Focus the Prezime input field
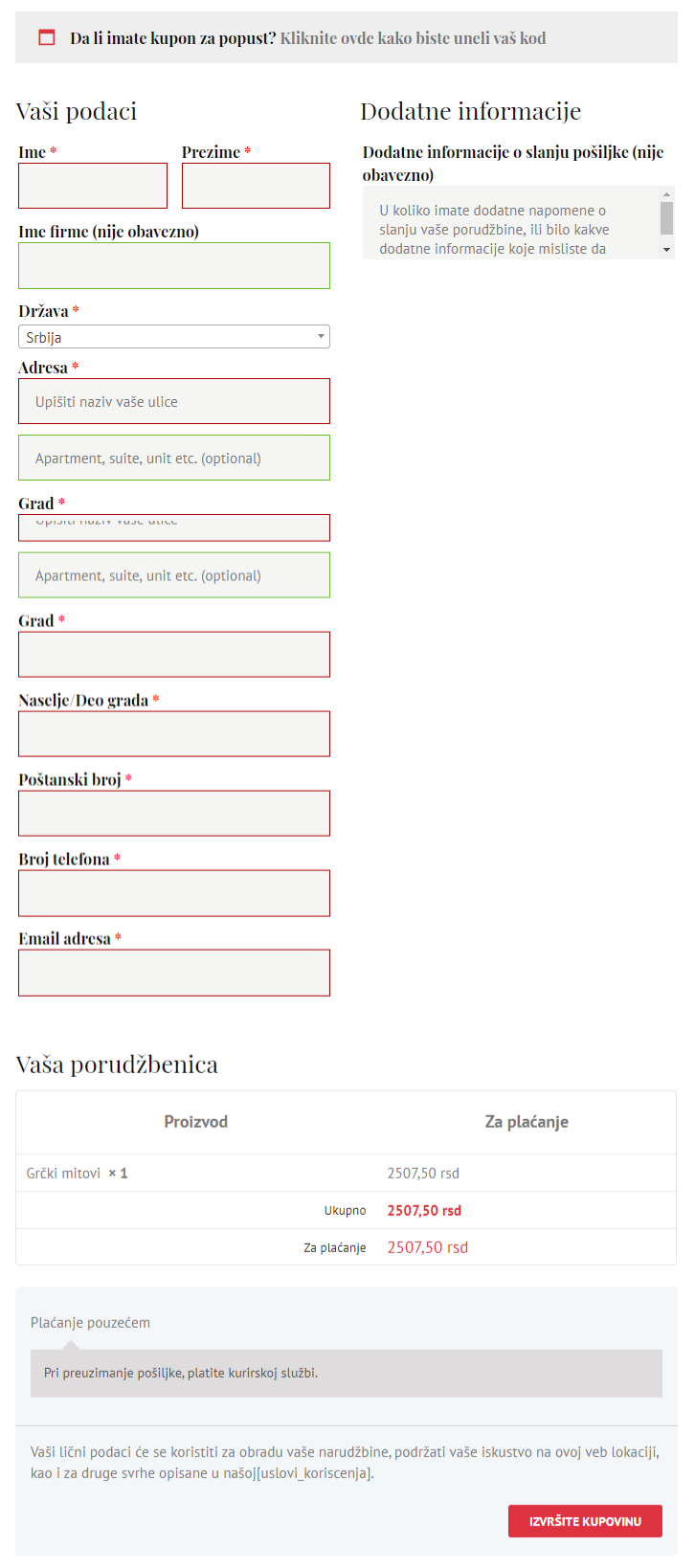Screen dimensions: 695x1568 [256, 186]
